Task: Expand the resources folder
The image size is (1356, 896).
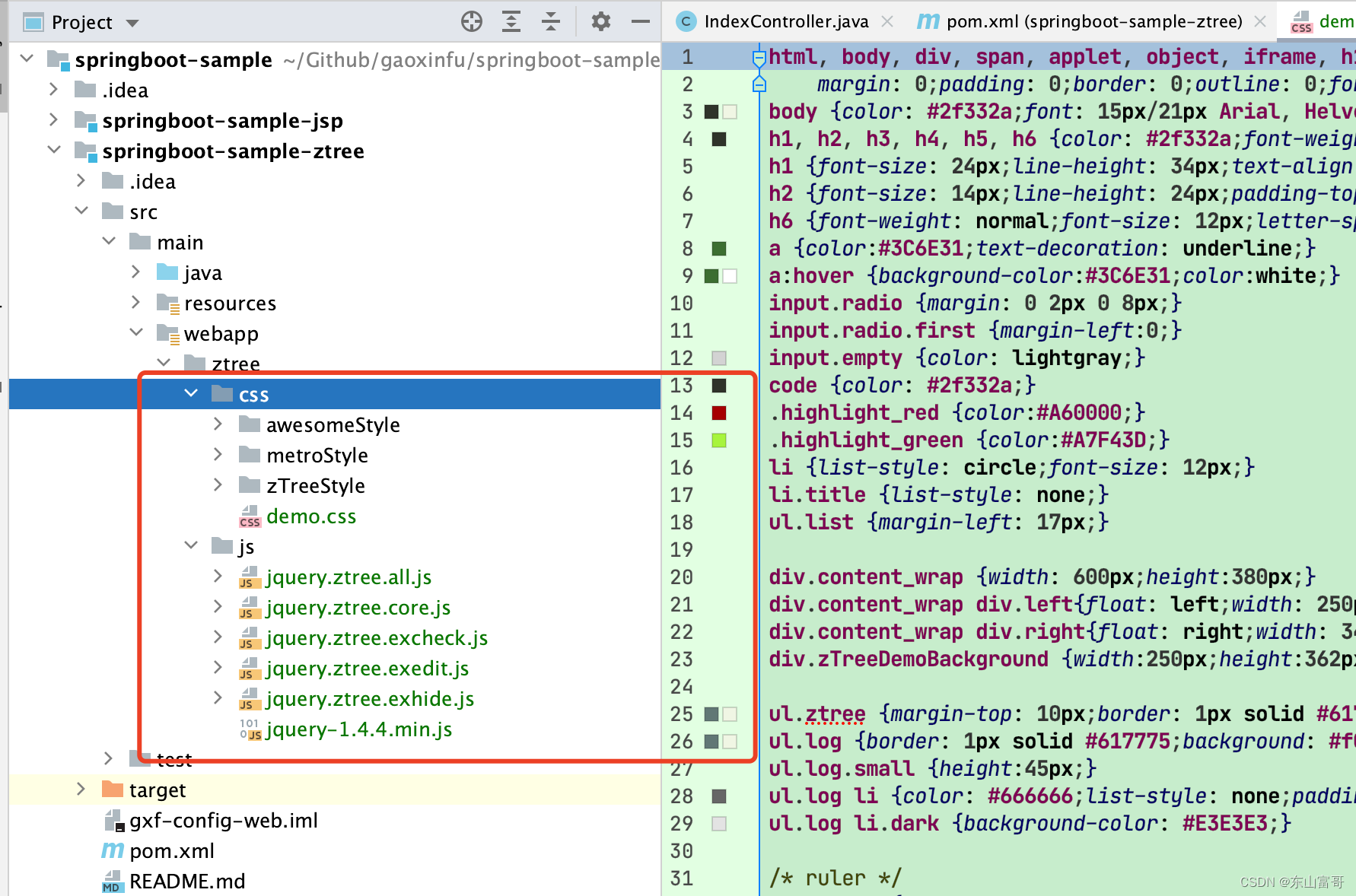Action: 135,302
